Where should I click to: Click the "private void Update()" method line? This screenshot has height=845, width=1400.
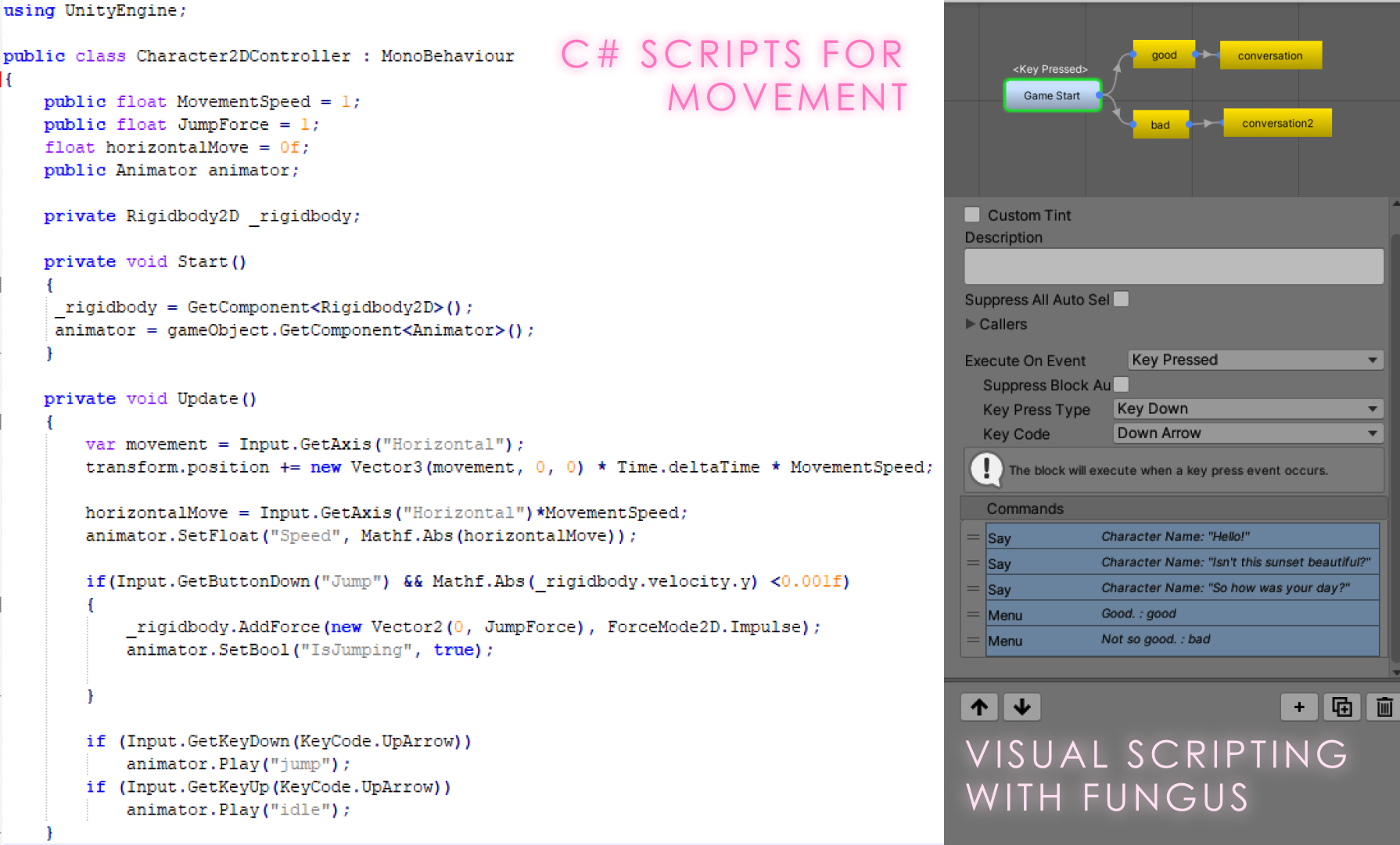[x=150, y=399]
